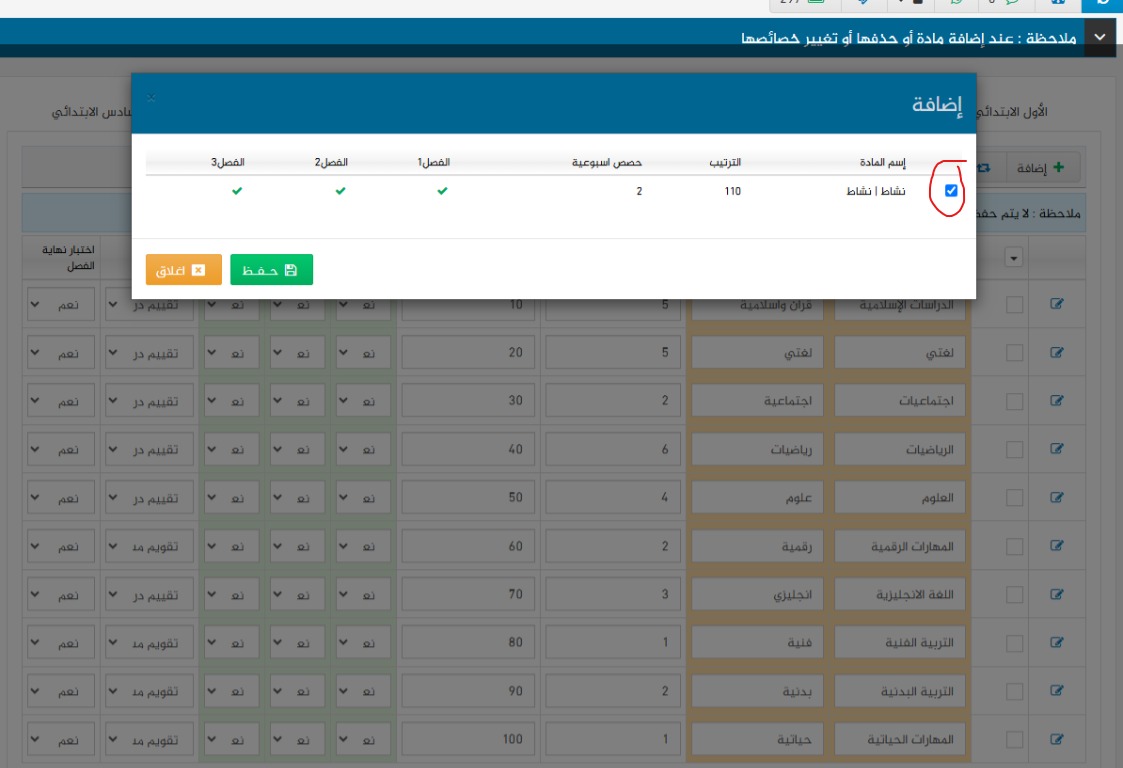Click the green check under الفصل3 in dialog
Screen dimensions: 1123x768
(x=237, y=191)
